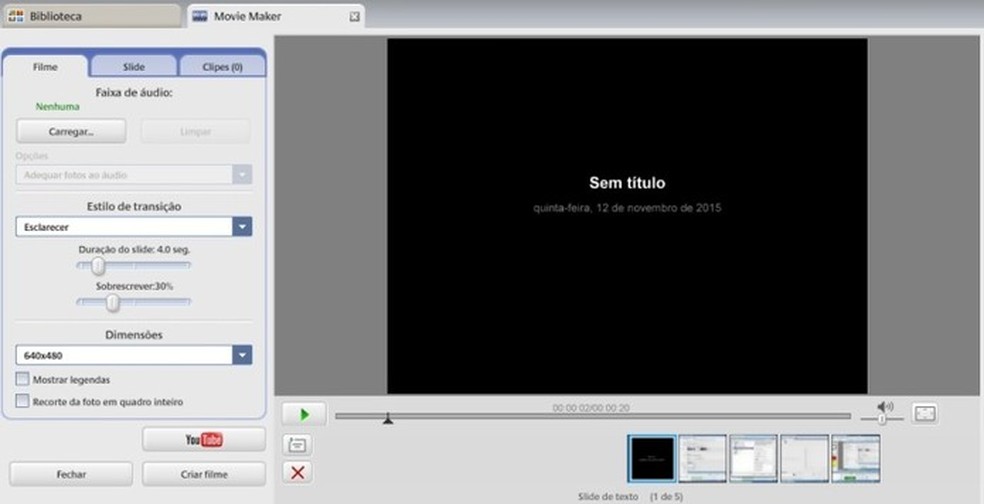Screen dimensions: 984x504
Task: Switch to Biblioteca tab
Action: pos(91,16)
